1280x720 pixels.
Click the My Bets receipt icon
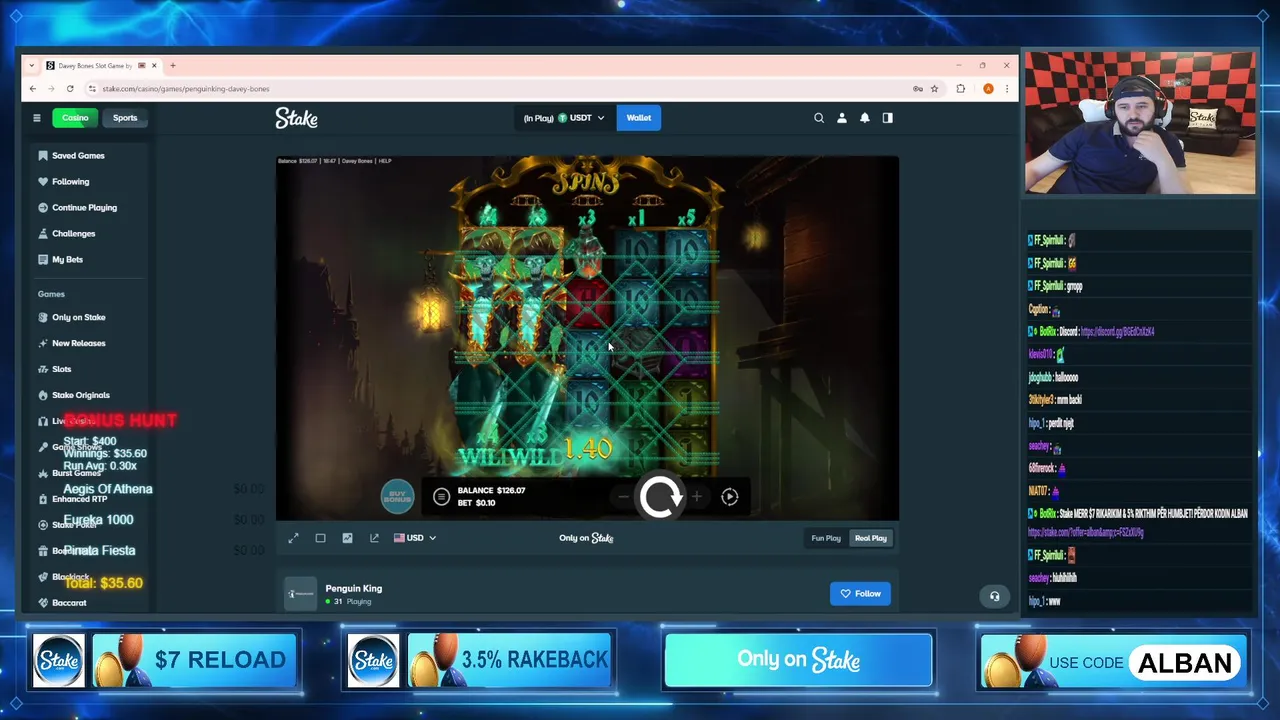coord(43,260)
